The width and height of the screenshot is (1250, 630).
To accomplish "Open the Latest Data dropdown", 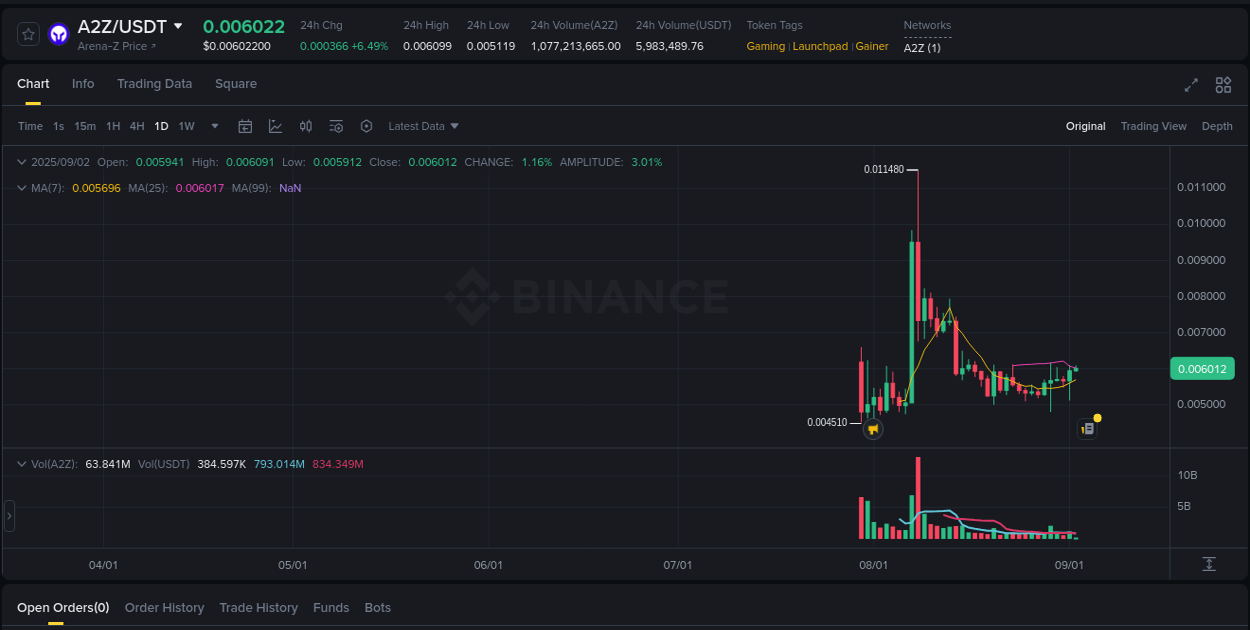I will [x=423, y=126].
